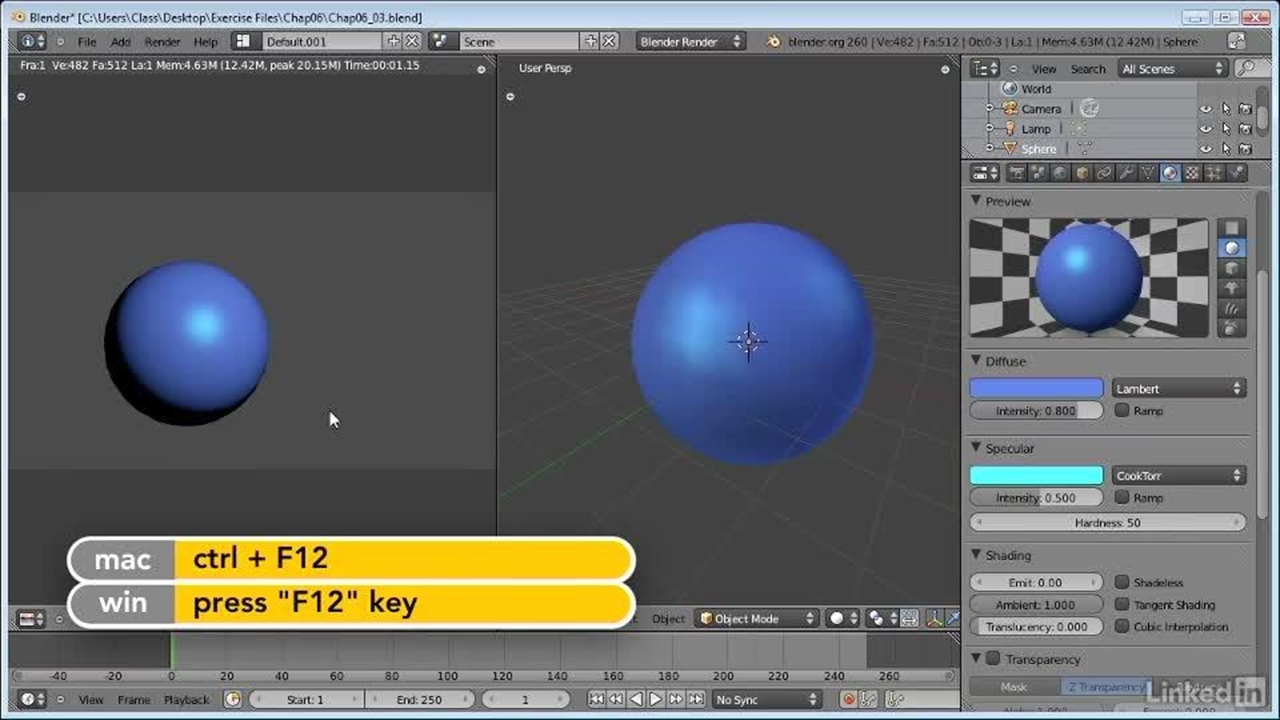Open the File menu
Screen dimensions: 1280x720
click(87, 42)
